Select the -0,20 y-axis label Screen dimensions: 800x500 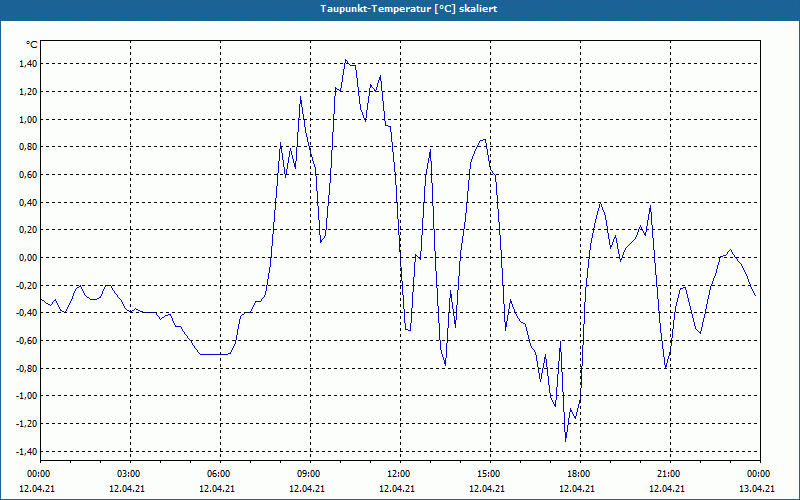pyautogui.click(x=27, y=285)
